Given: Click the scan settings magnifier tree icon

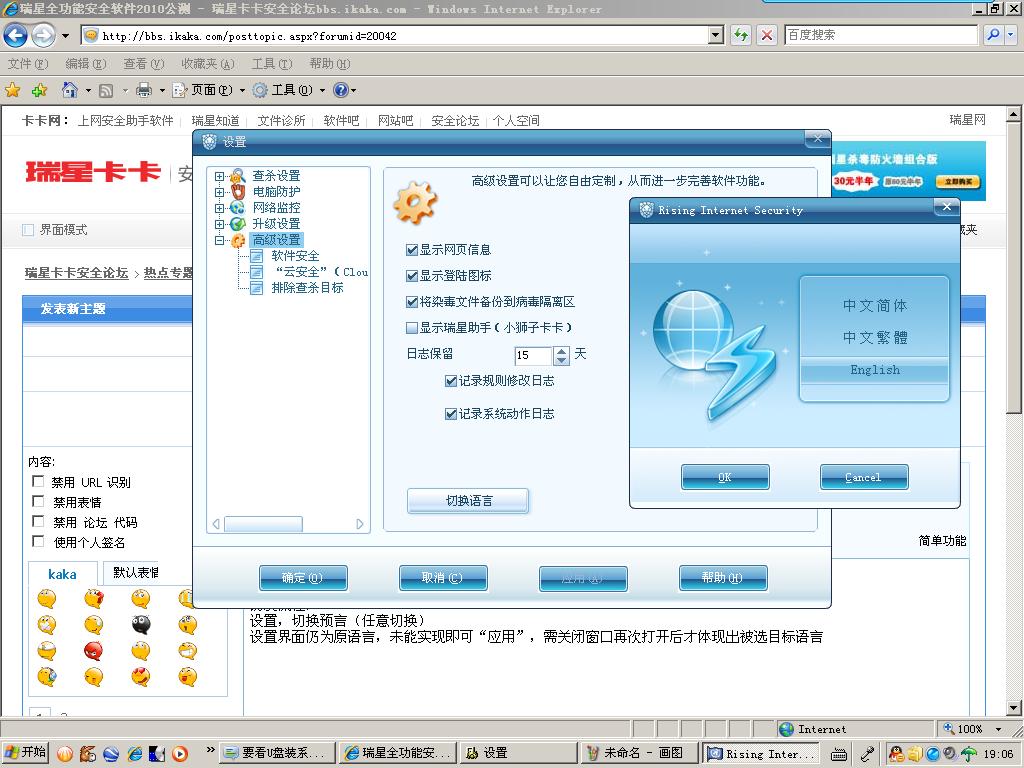Looking at the screenshot, I should [238, 176].
